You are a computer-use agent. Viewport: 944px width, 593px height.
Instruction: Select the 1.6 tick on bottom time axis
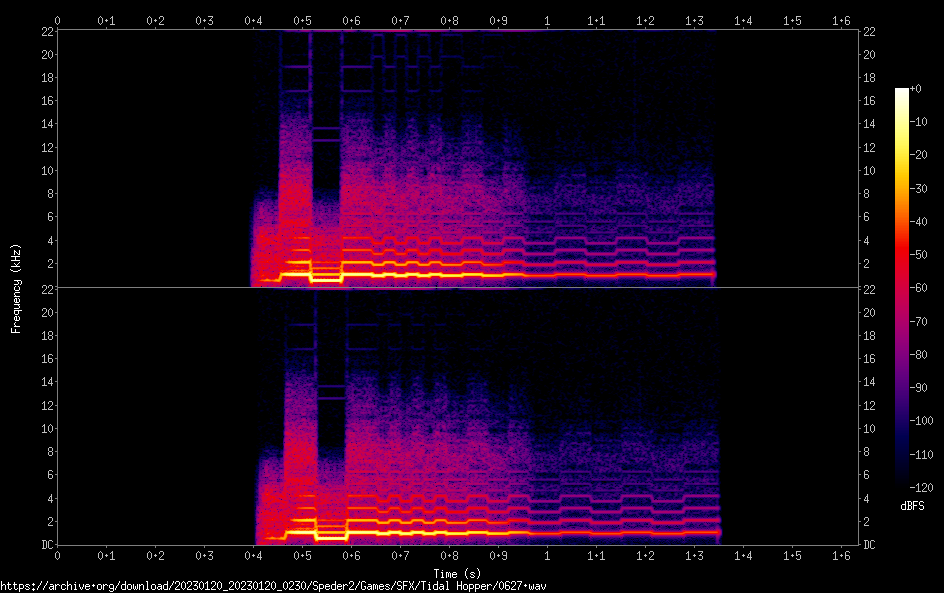[841, 554]
